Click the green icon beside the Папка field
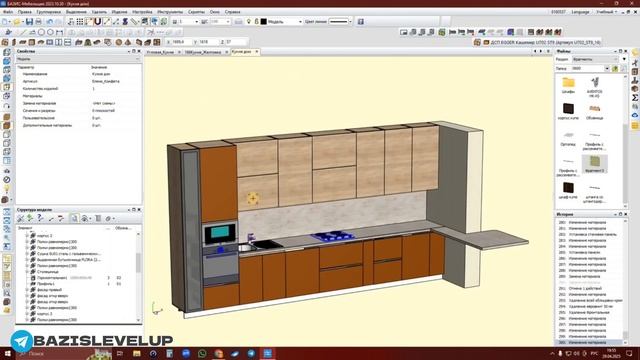 615,69
